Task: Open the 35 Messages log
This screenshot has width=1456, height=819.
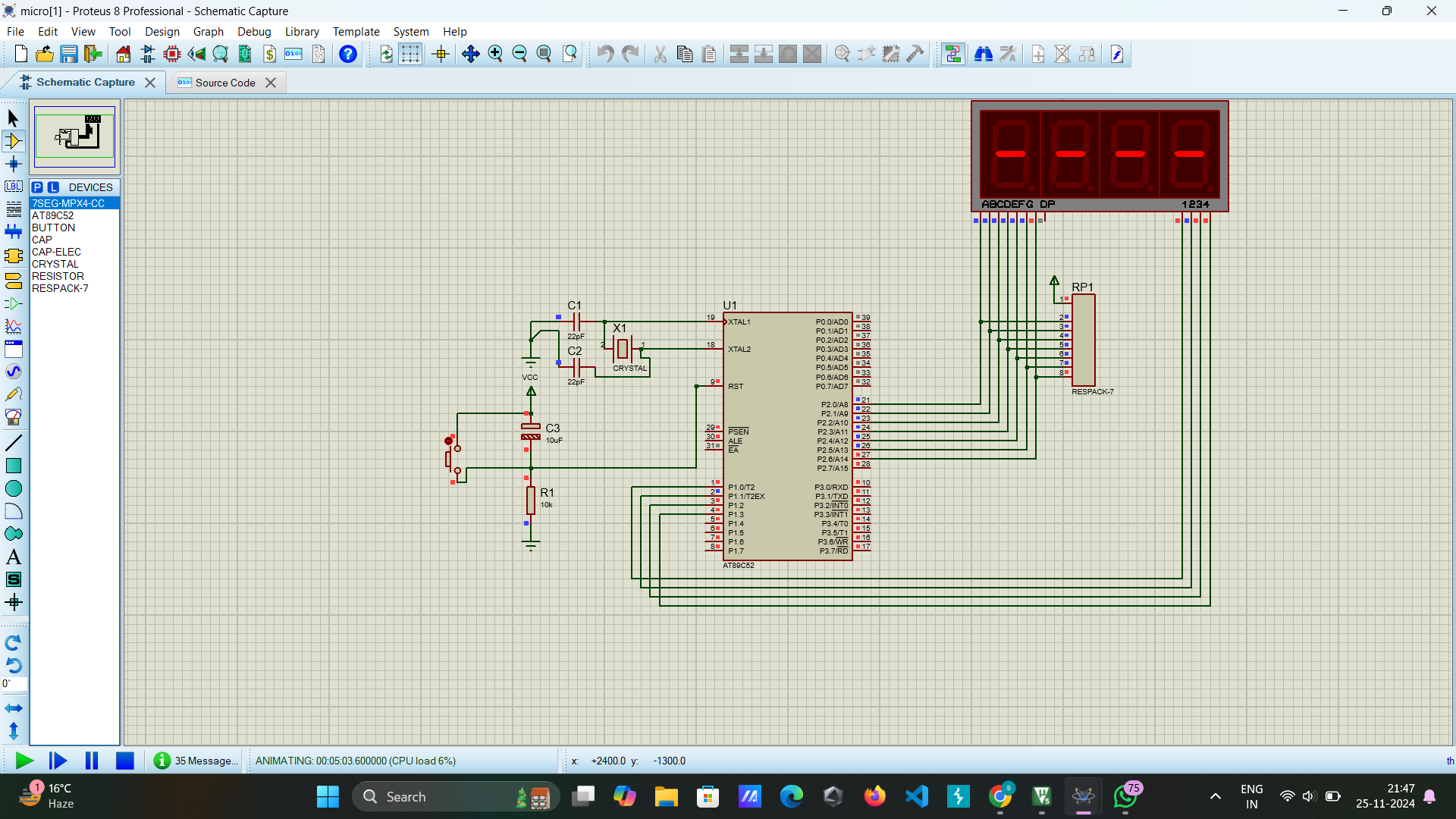Action: click(x=196, y=761)
